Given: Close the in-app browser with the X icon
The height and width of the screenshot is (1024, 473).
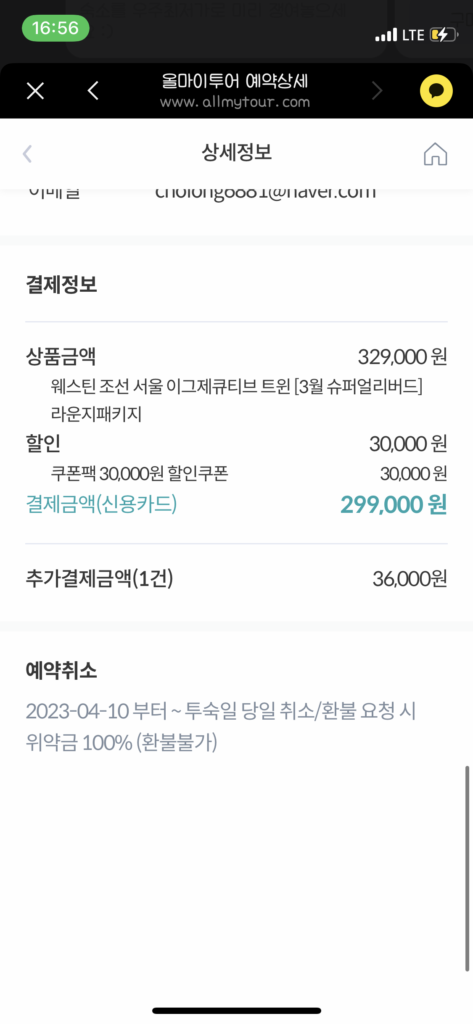Looking at the screenshot, I should pos(35,91).
